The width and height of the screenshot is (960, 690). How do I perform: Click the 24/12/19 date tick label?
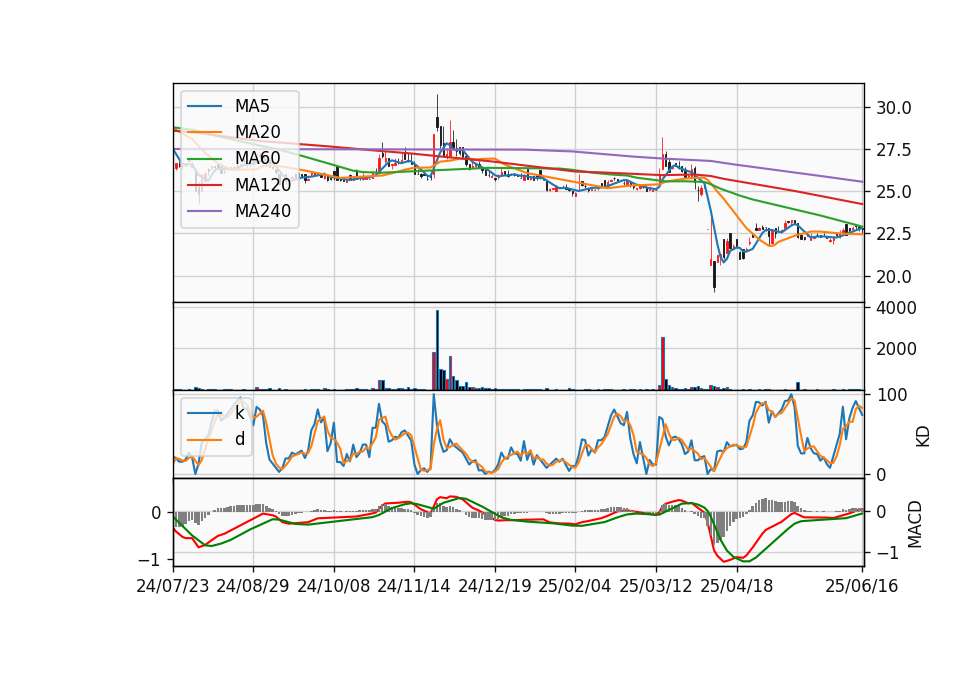495,586
